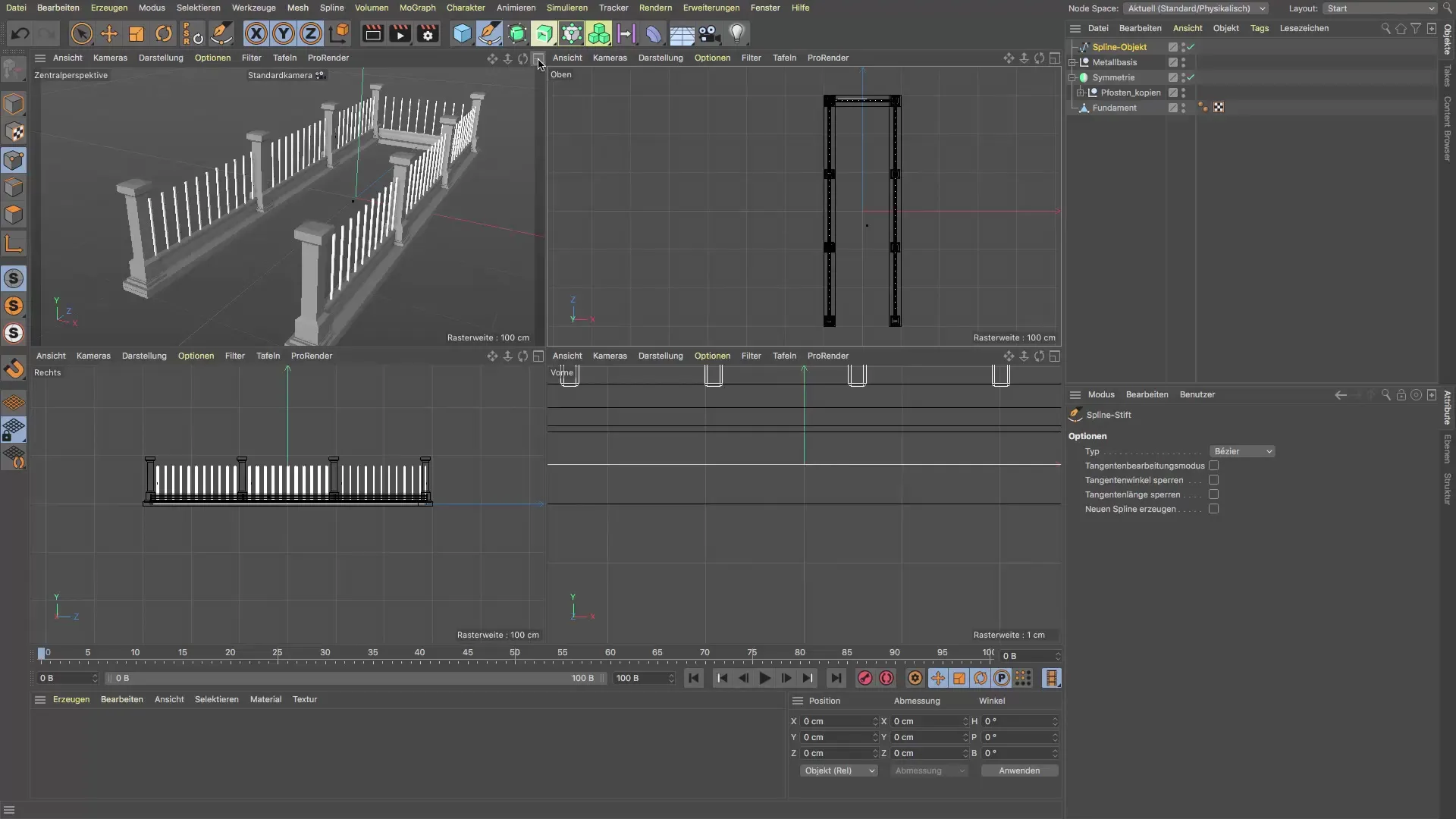The width and height of the screenshot is (1456, 819).
Task: Tick Tangentenwinkel sperren checkbox
Action: 1213,480
